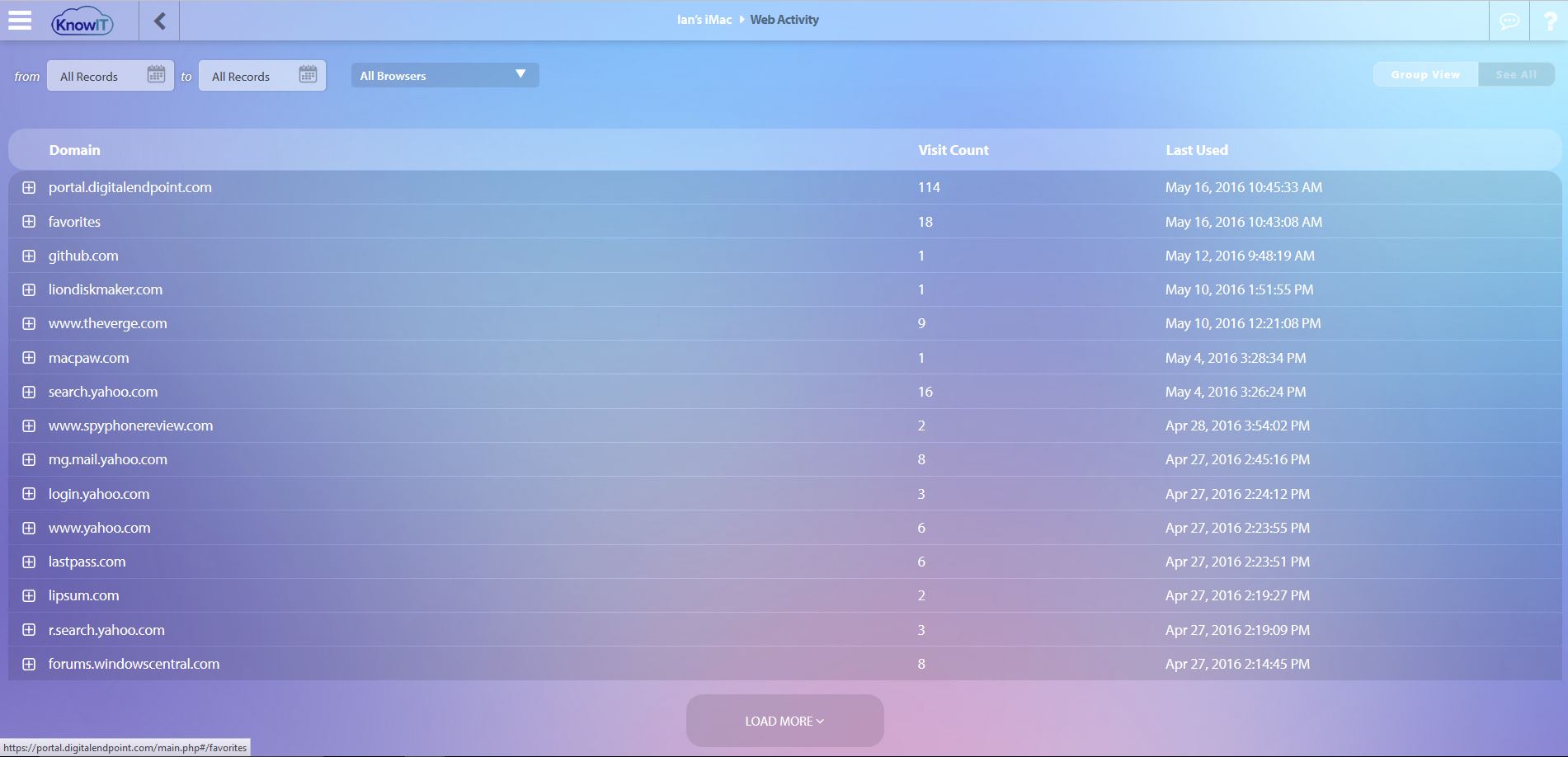Select domain mg.mail.yahoo.com
The height and width of the screenshot is (757, 1568).
coord(108,459)
